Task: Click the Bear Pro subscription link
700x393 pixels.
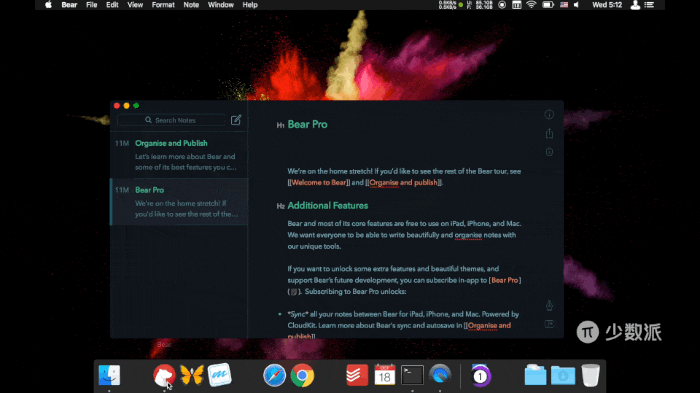Action: (504, 280)
